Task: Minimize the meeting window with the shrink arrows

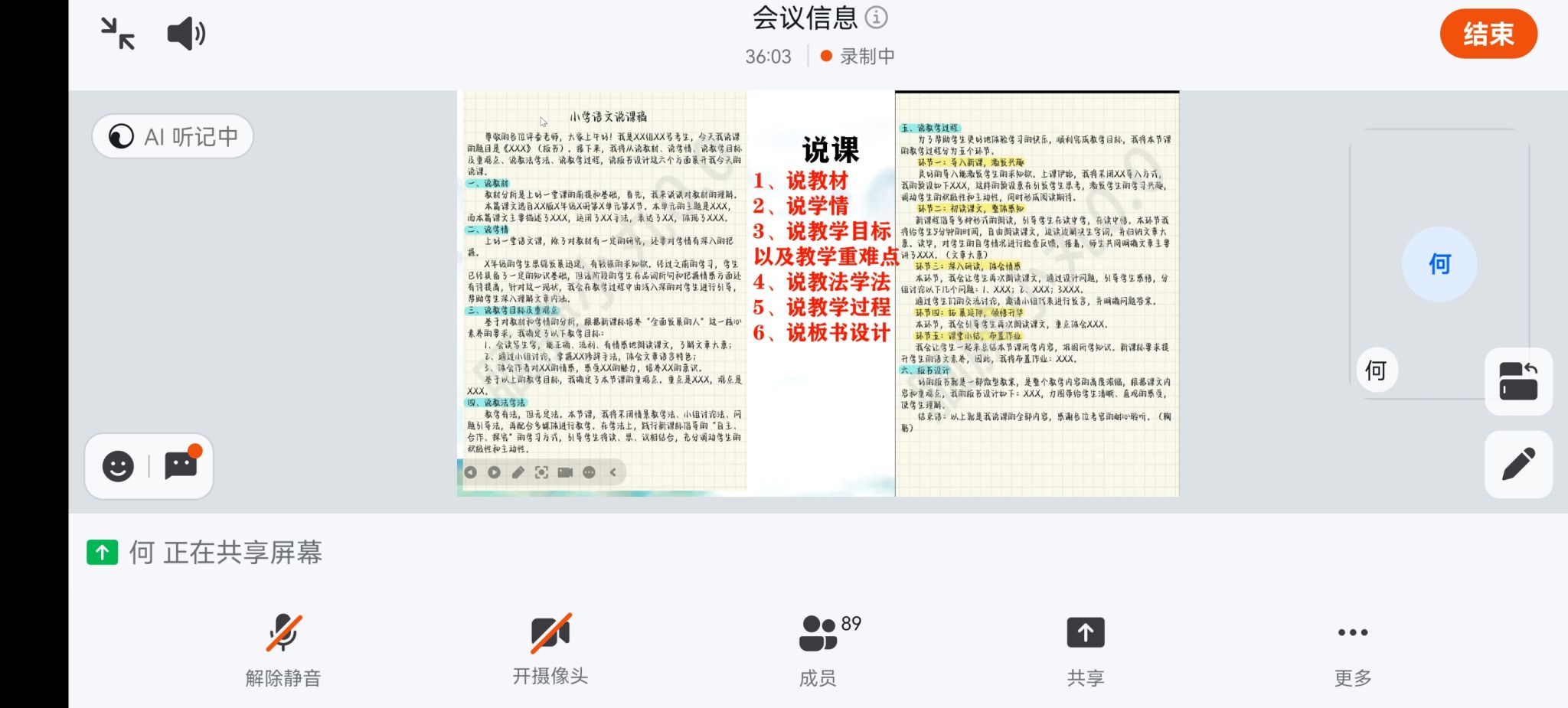Action: pyautogui.click(x=118, y=34)
